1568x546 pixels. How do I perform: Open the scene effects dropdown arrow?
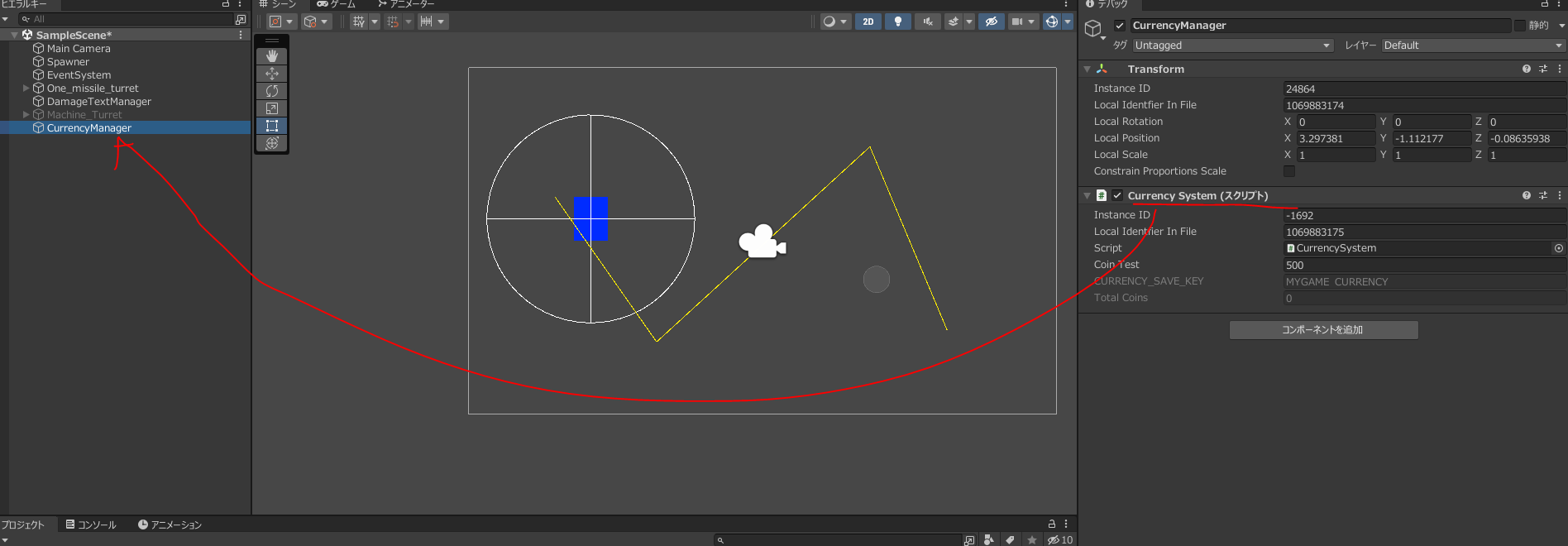tap(968, 22)
